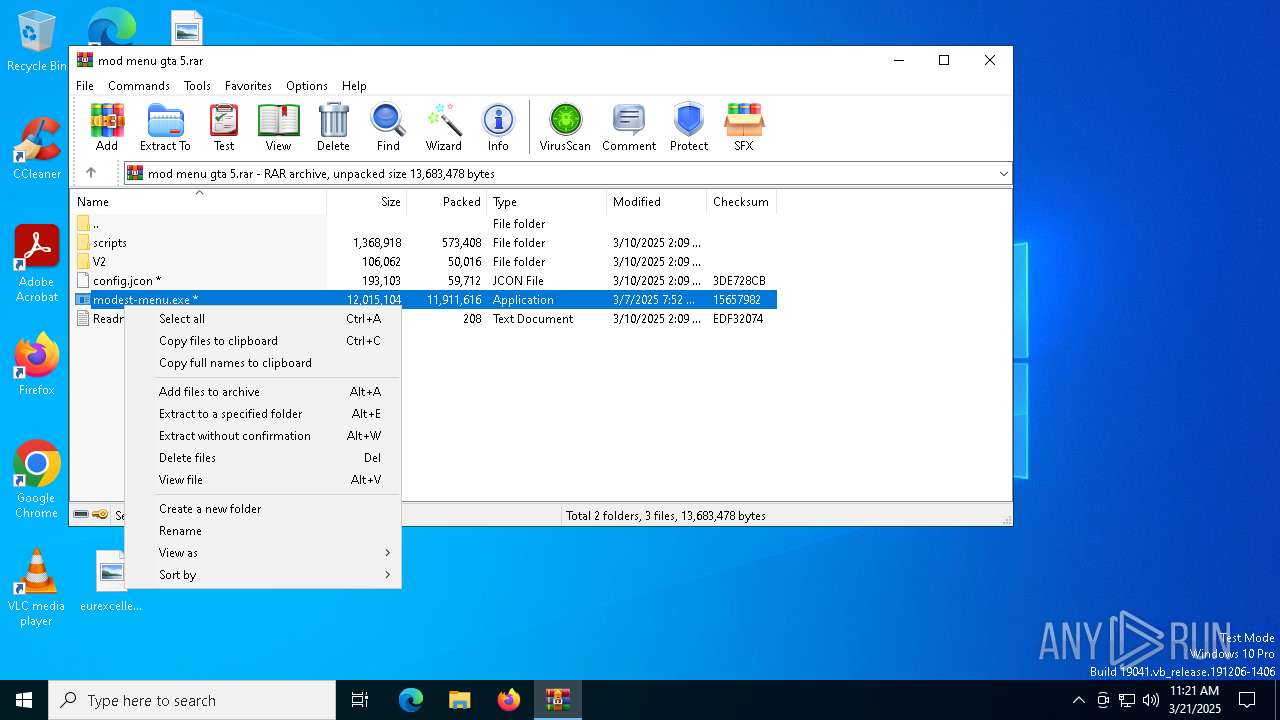Select the V2 folder row
This screenshot has height=720, width=1280.
coord(424,262)
